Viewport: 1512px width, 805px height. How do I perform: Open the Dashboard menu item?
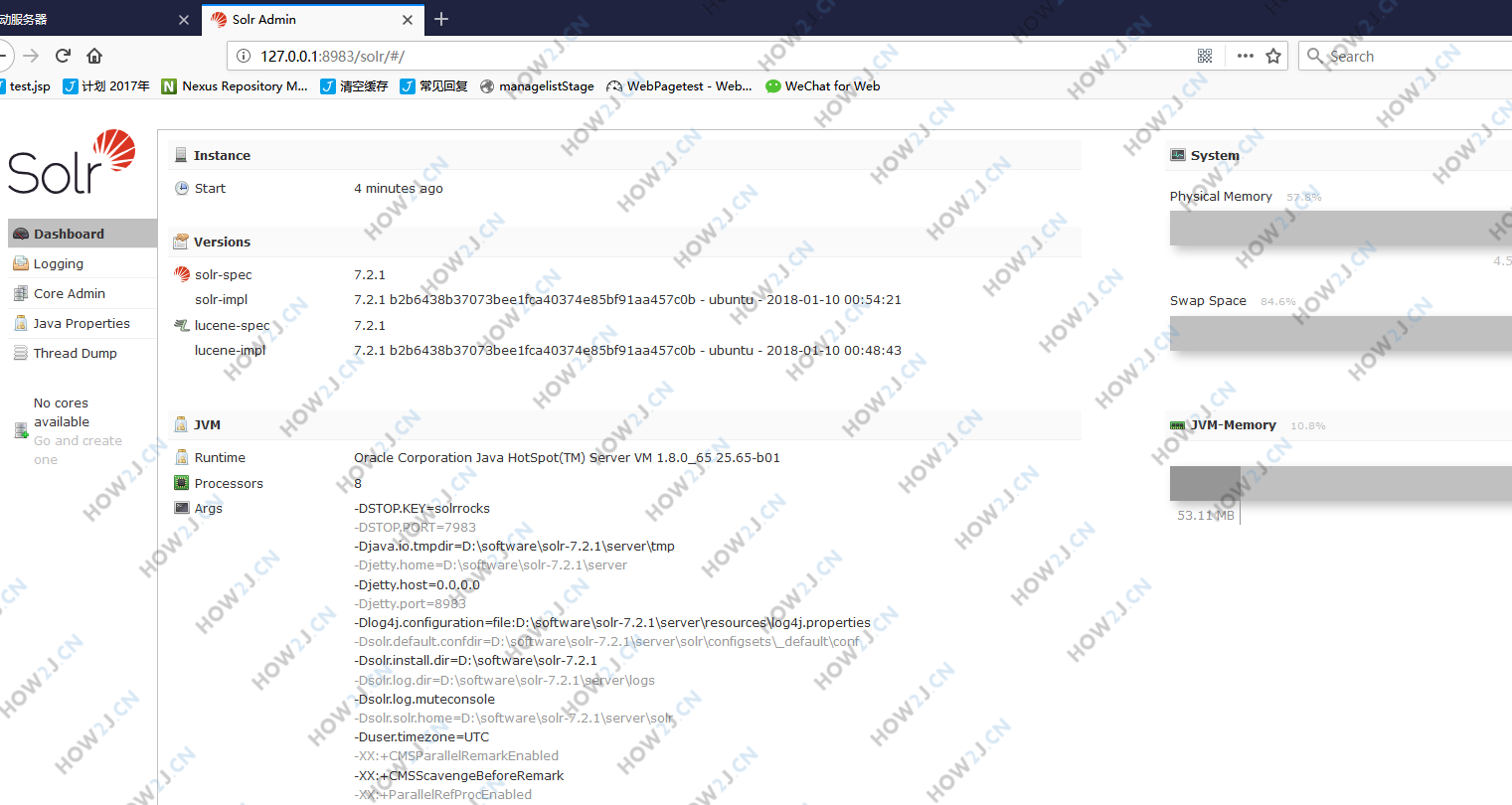coord(83,234)
